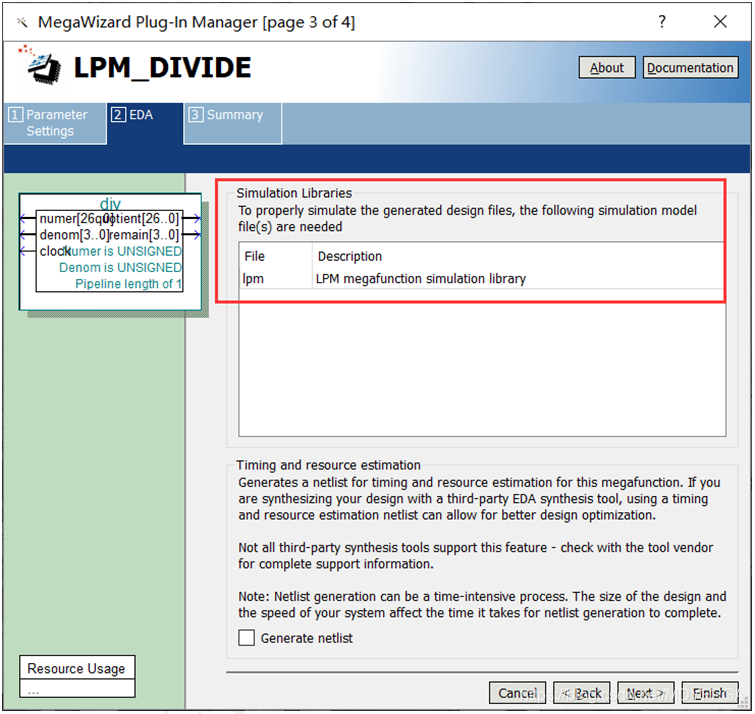This screenshot has width=755, height=714.
Task: Click the Pipeline length of 1 label
Action: click(128, 284)
